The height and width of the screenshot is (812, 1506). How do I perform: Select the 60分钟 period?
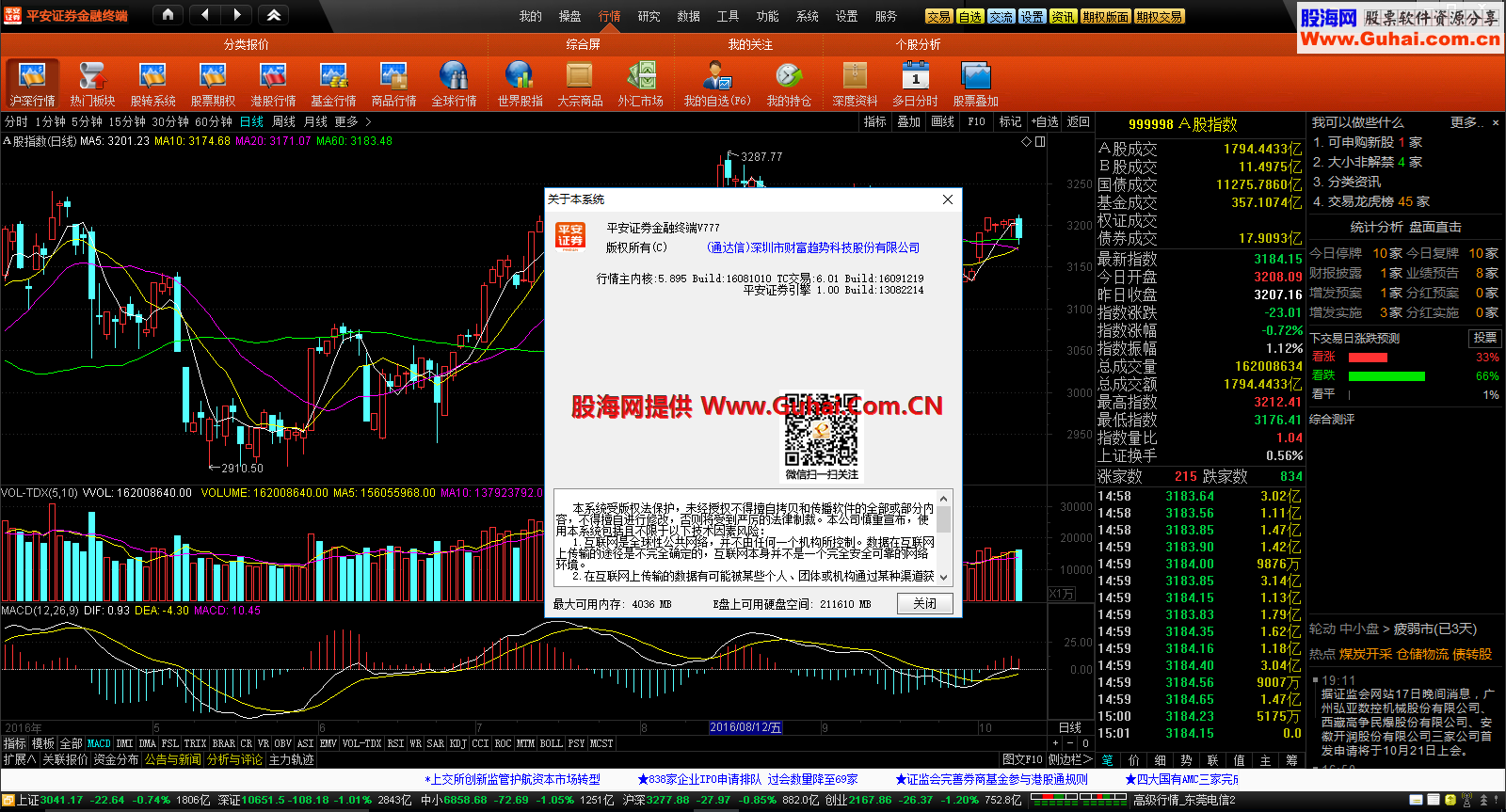(x=214, y=121)
